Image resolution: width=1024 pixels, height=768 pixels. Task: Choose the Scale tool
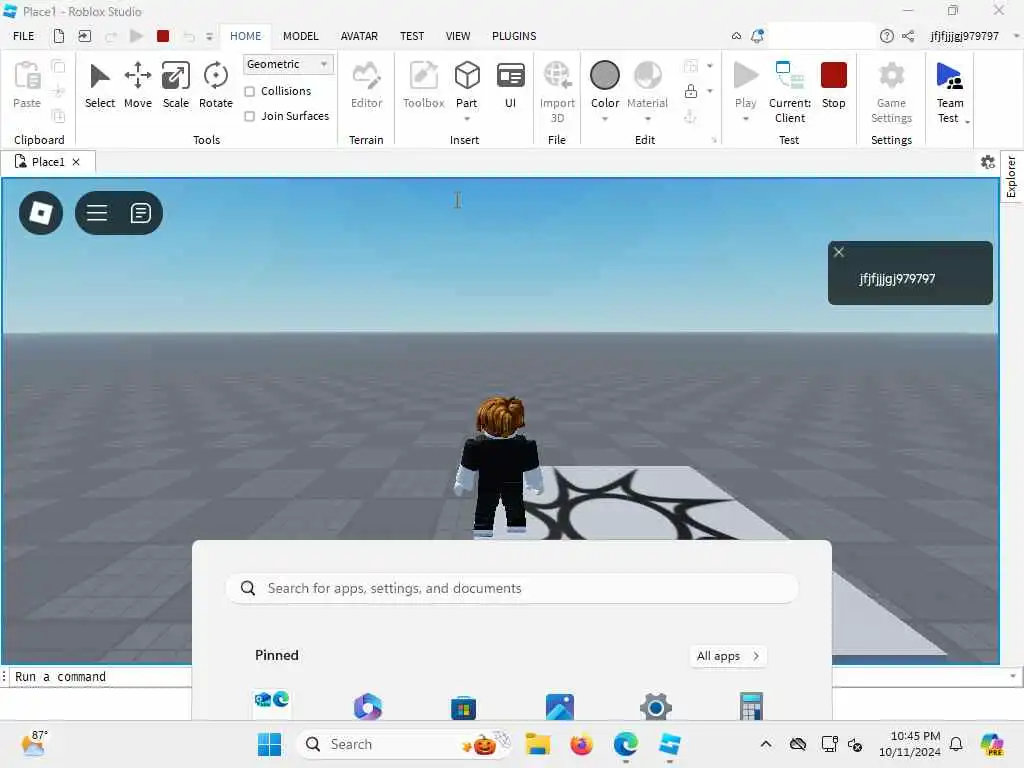pos(176,85)
